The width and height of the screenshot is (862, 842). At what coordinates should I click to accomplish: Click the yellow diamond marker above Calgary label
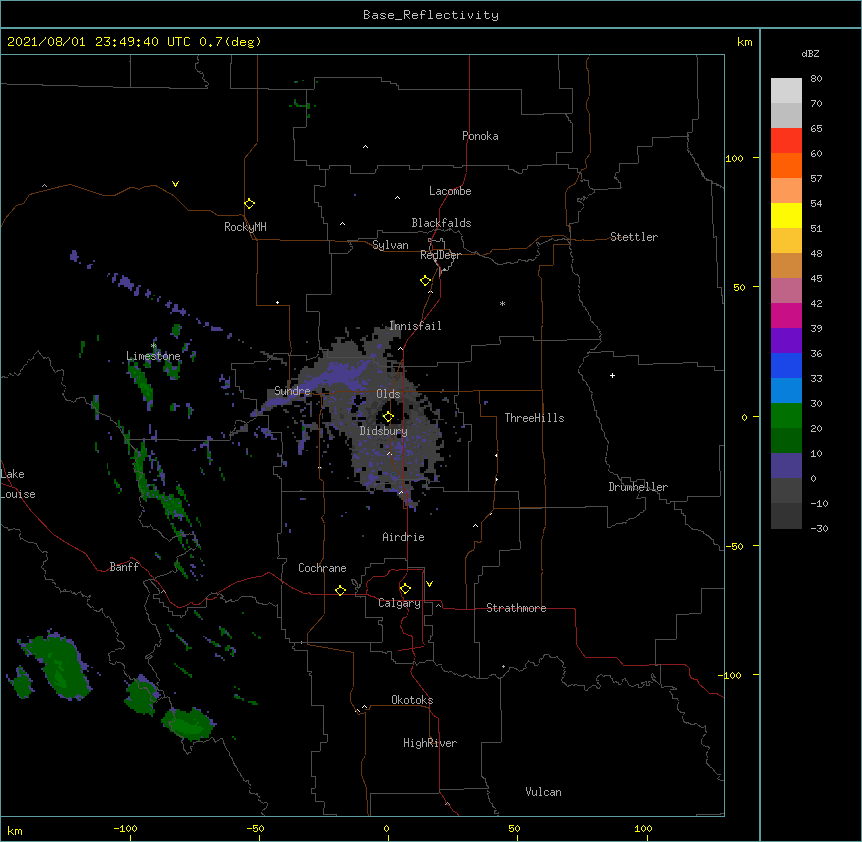tap(405, 589)
